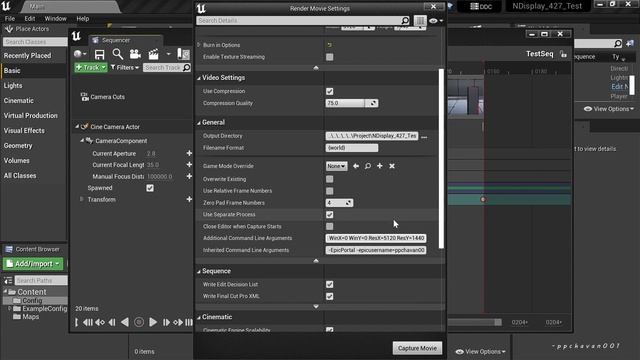Open the Track add dropdown

click(x=90, y=67)
